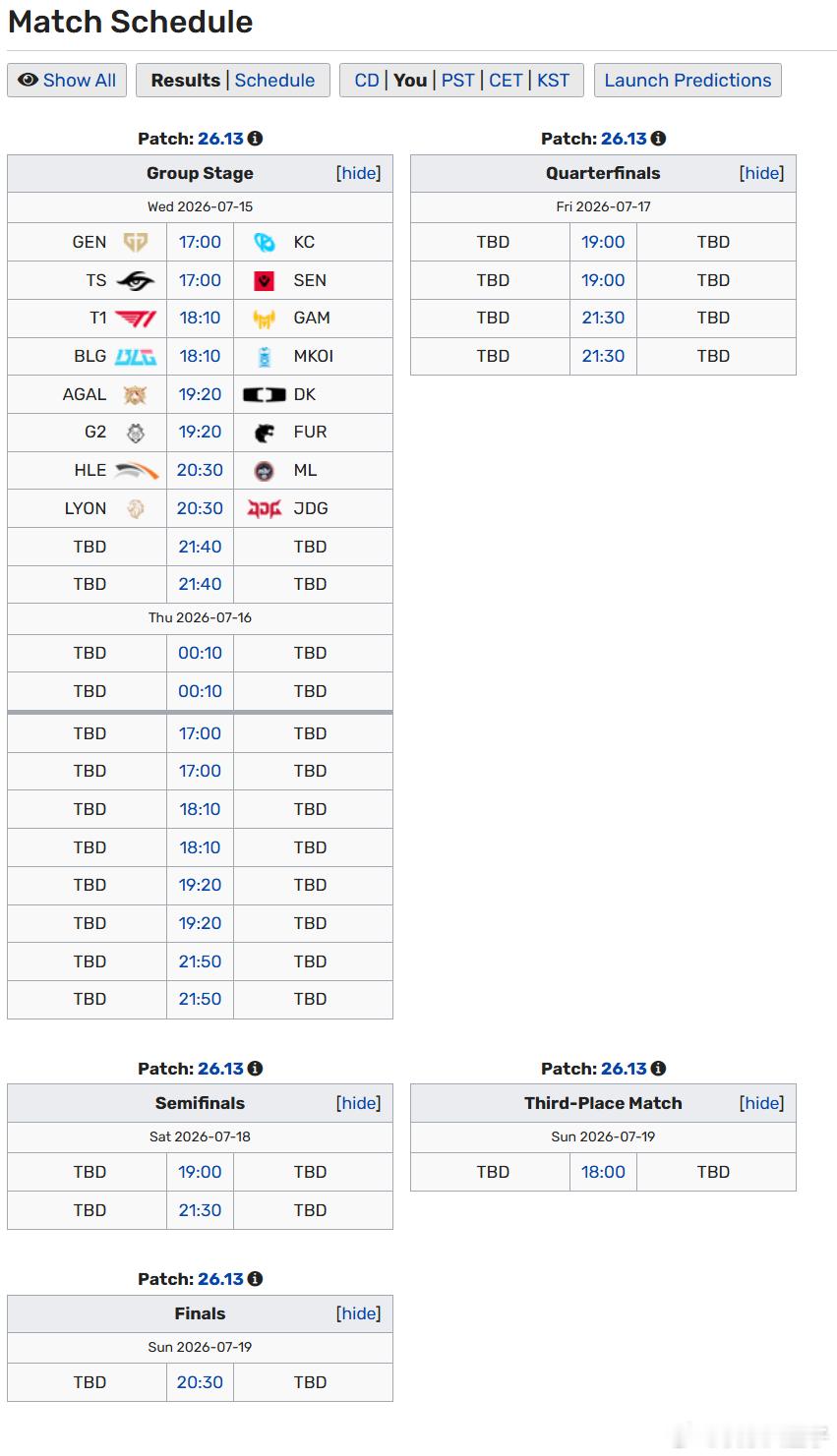Click the T1 team logo
The image size is (837, 1456).
[135, 319]
